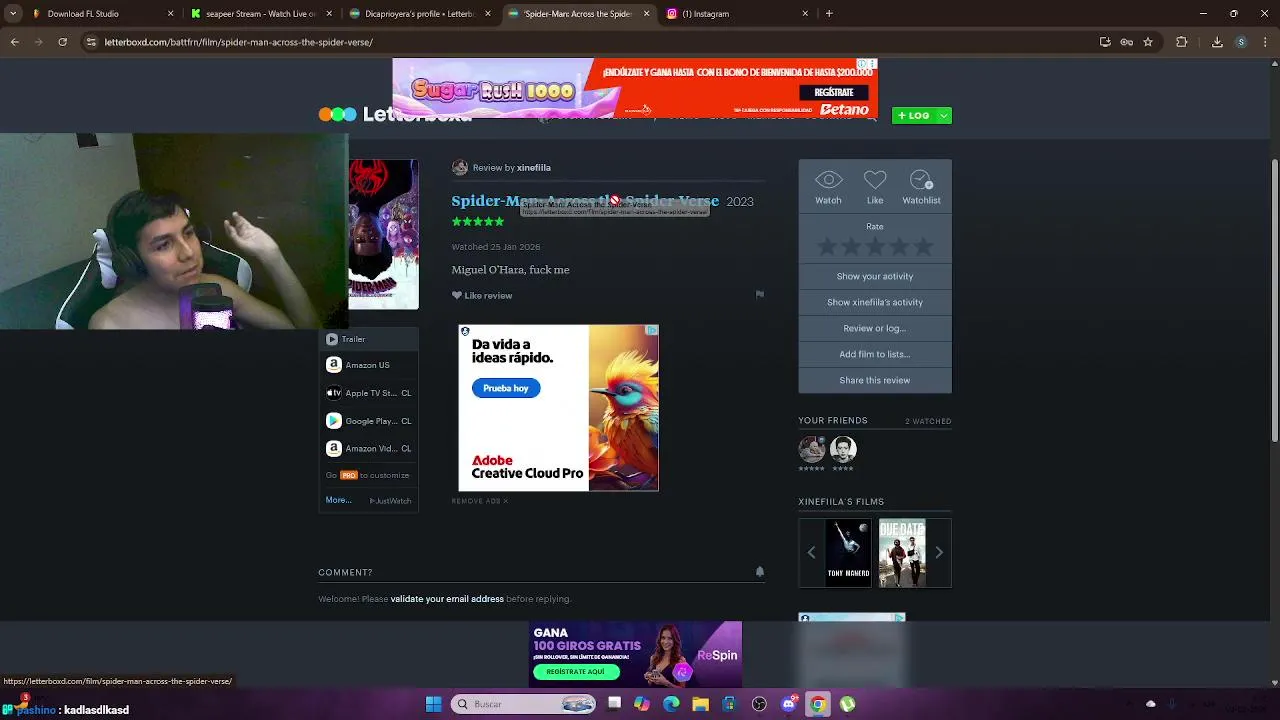Image resolution: width=1280 pixels, height=720 pixels.
Task: Open a new browser tab
Action: click(x=829, y=14)
